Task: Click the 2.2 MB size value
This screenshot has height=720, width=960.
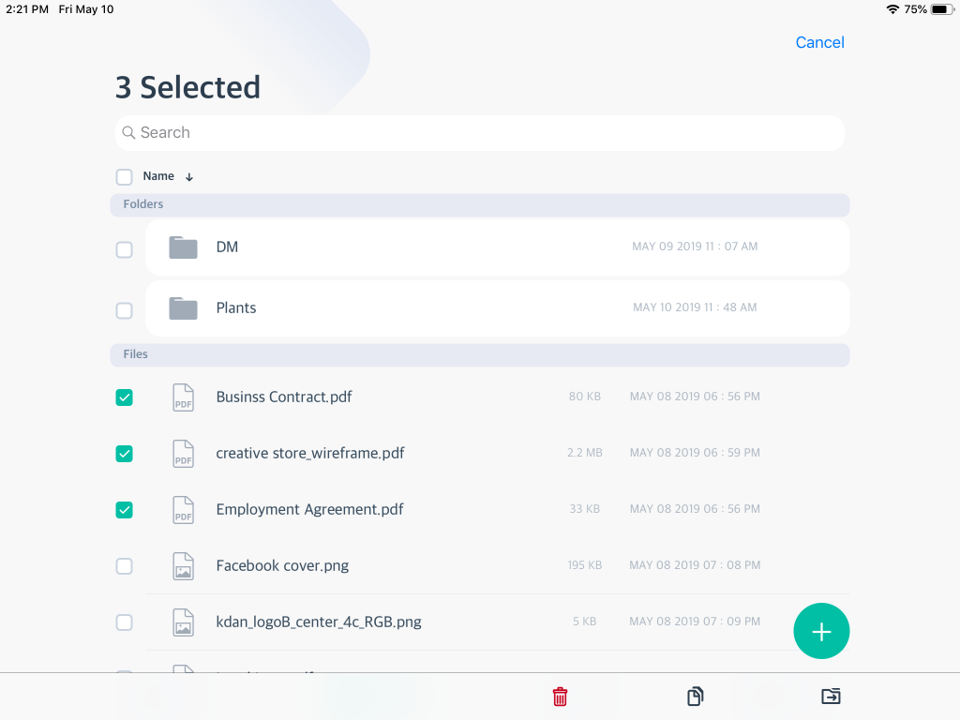Action: [585, 452]
